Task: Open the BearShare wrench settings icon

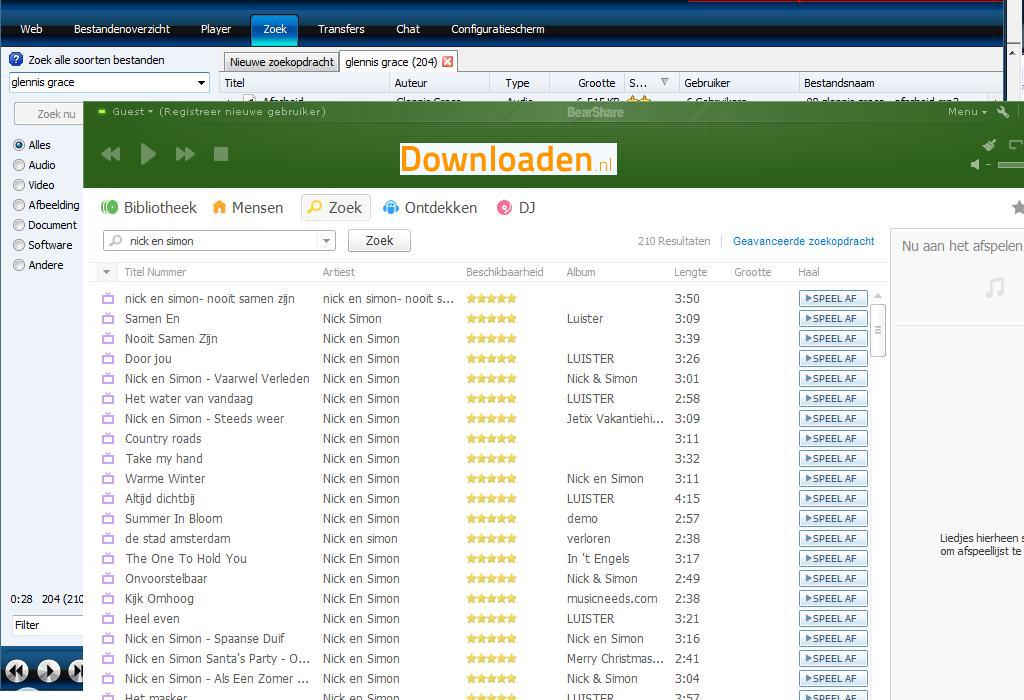Action: point(1003,112)
